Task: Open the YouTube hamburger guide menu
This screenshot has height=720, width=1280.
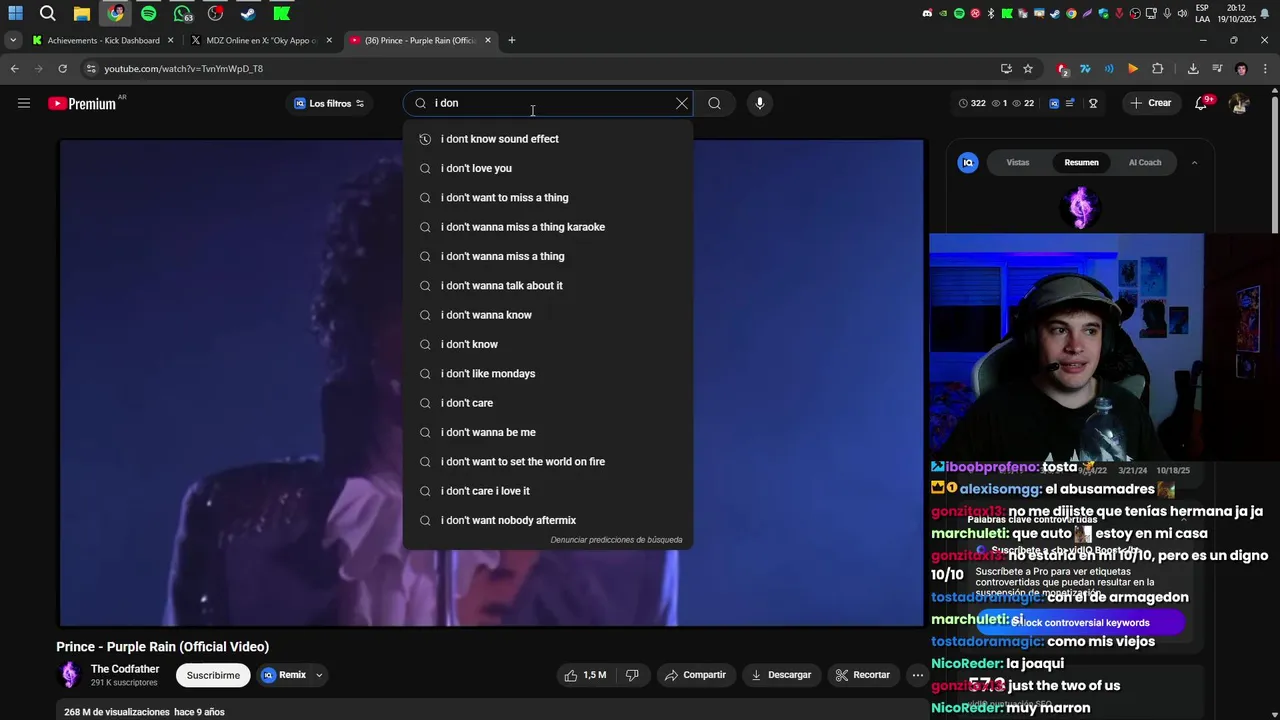Action: click(x=24, y=103)
